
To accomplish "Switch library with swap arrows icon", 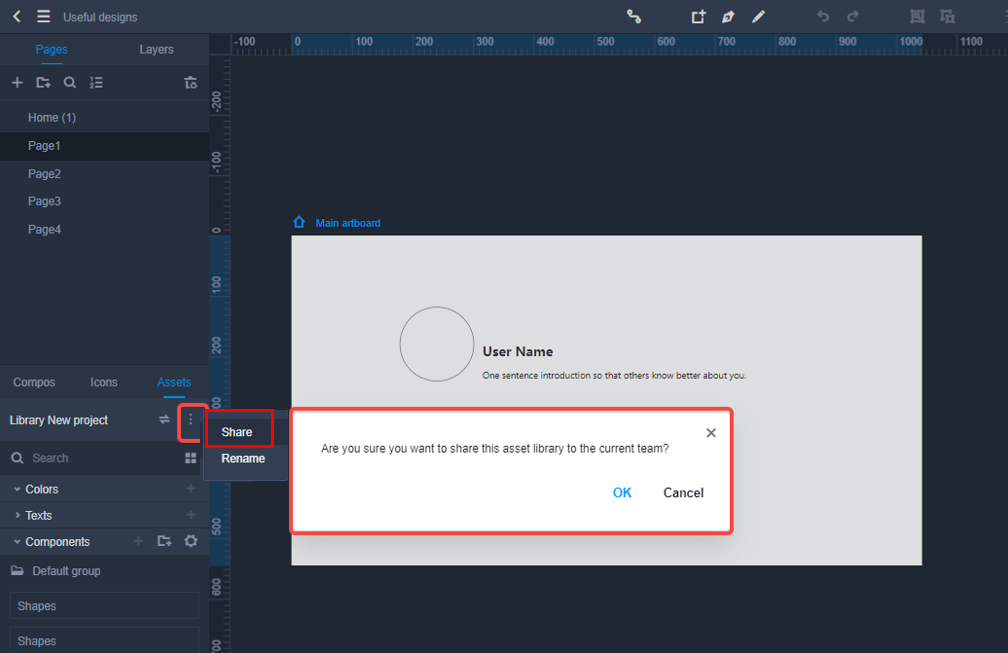I will 164,420.
